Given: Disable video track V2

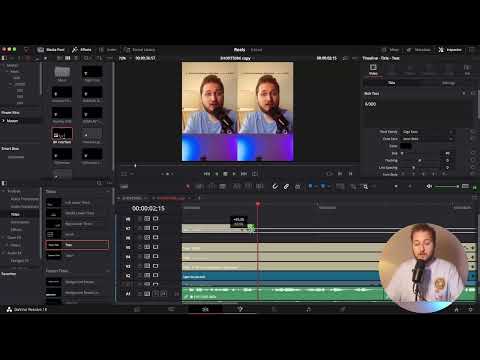Looking at the screenshot, I should click(155, 275).
